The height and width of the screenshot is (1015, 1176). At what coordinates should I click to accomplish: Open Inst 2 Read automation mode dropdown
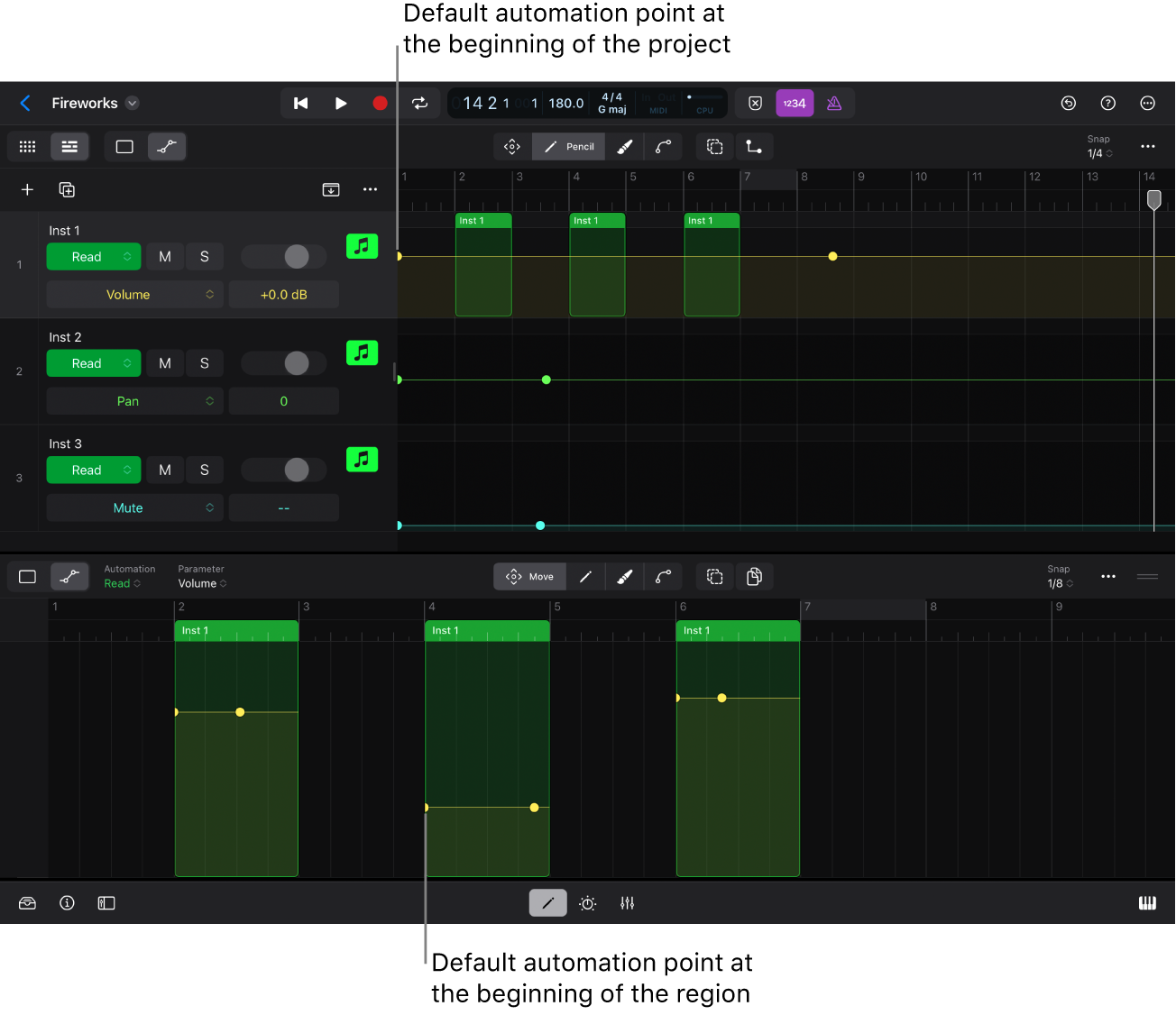[94, 363]
